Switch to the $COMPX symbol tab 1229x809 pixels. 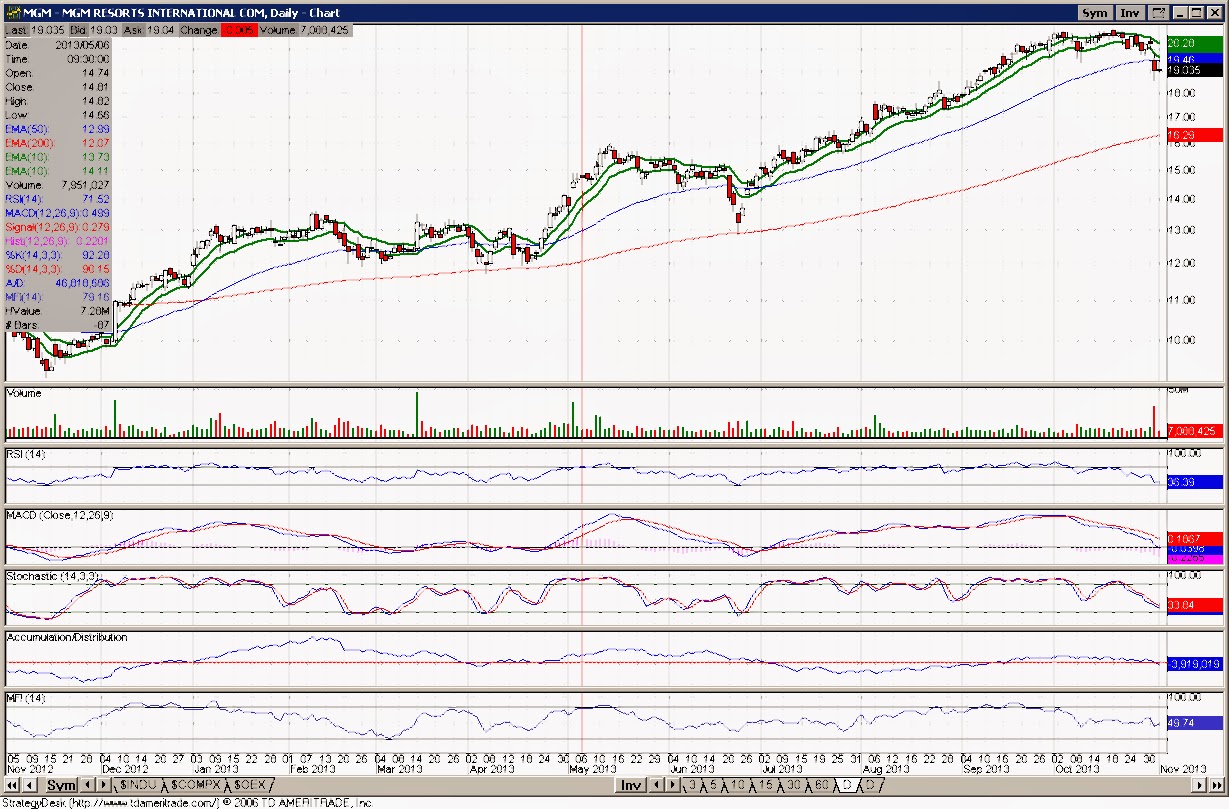(195, 786)
